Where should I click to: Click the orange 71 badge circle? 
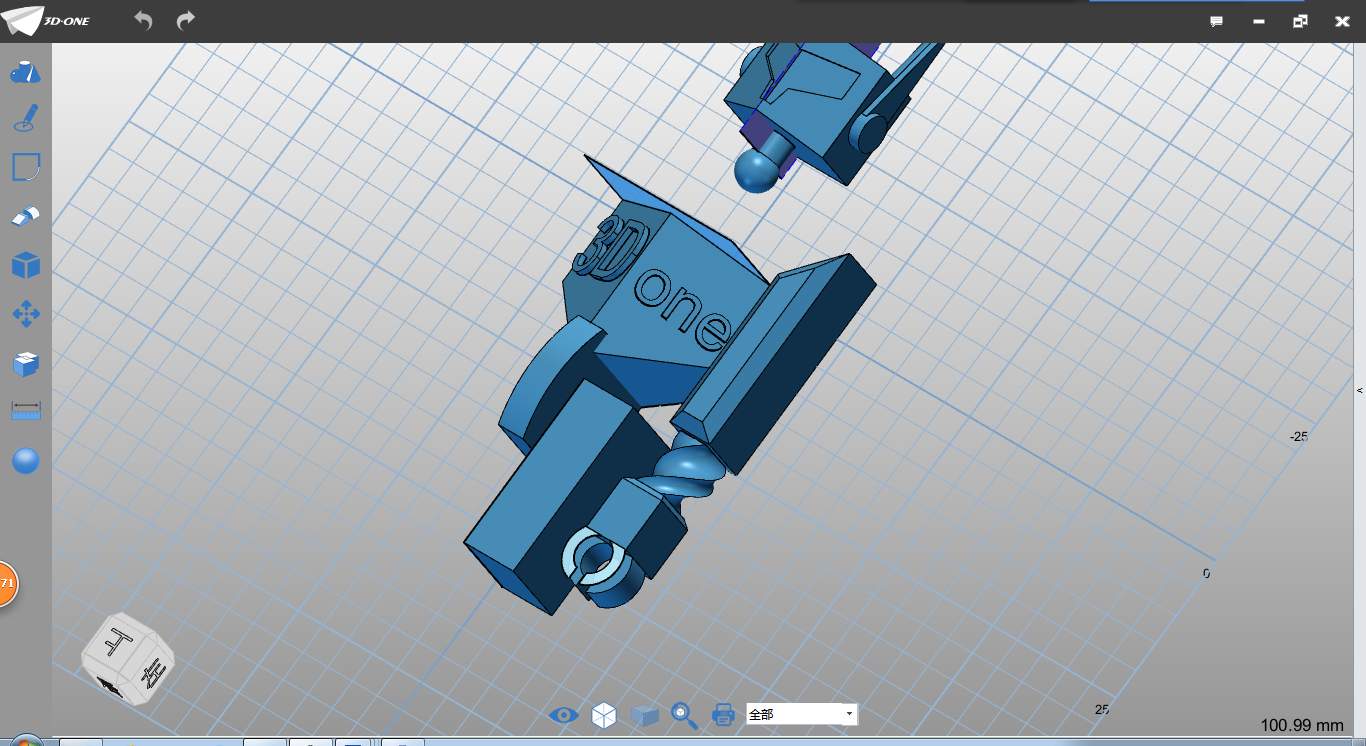pyautogui.click(x=7, y=583)
